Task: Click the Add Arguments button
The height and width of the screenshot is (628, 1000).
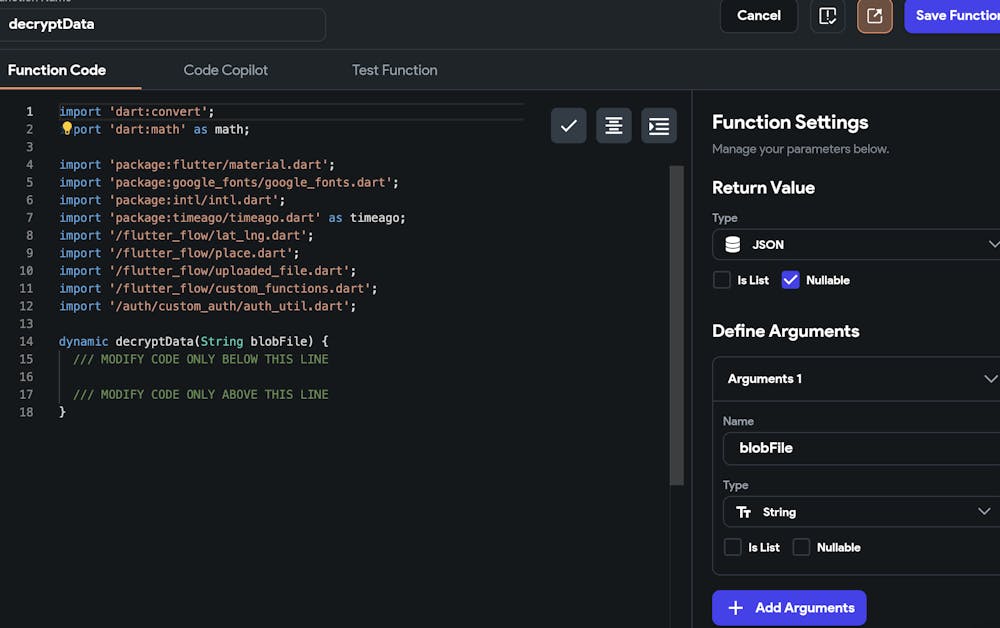Action: (789, 608)
